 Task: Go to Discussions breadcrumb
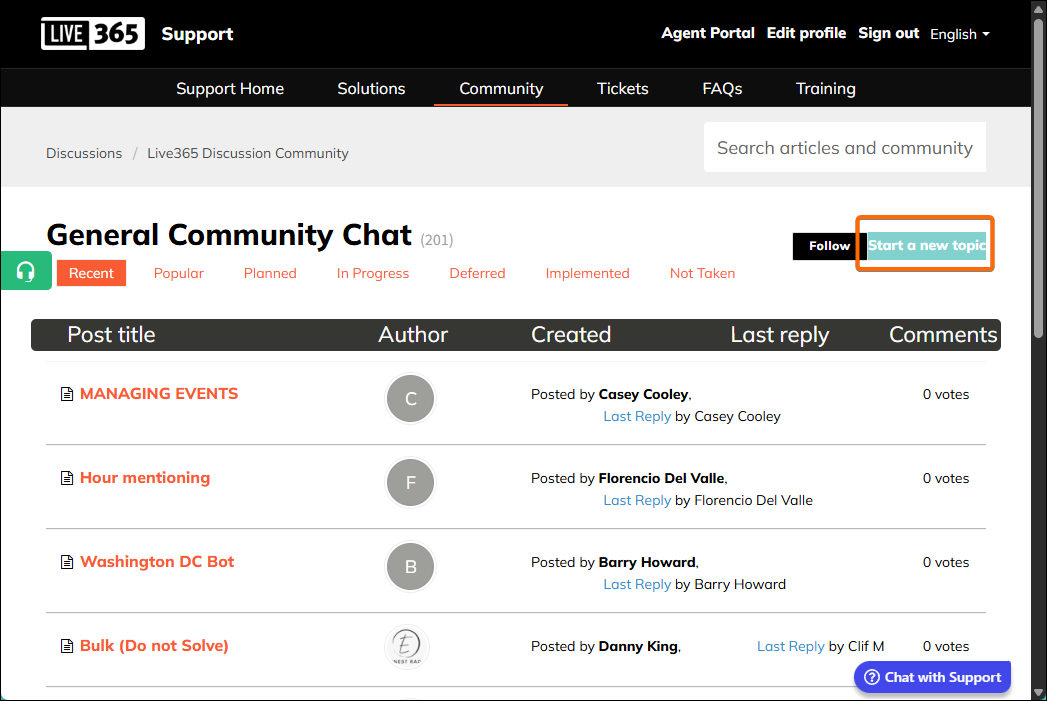[x=84, y=154]
